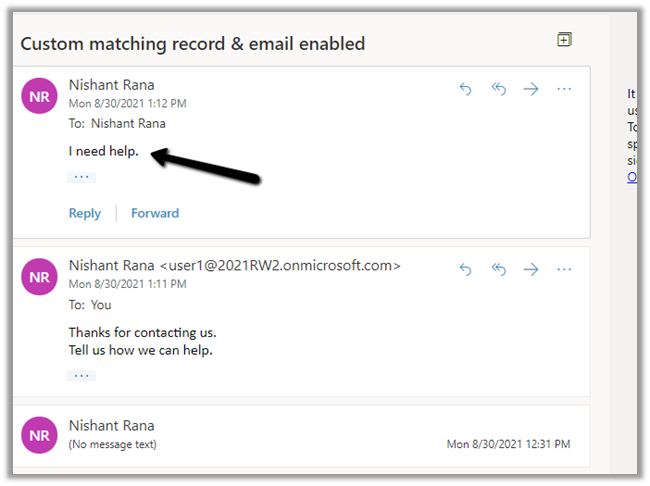Click the blue link in right side panel
650x486 pixels.
pos(632,177)
